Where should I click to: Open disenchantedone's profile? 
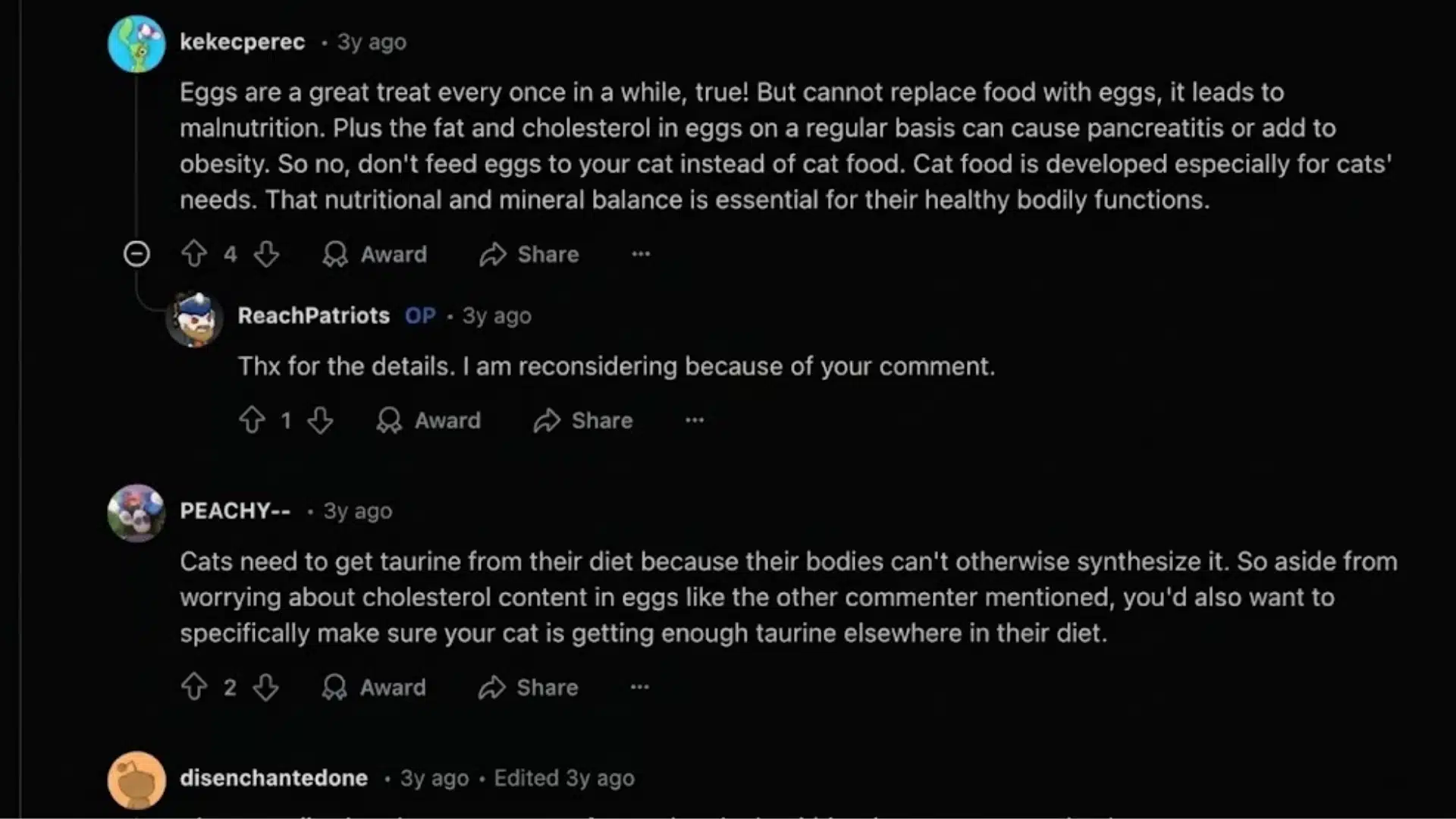274,778
